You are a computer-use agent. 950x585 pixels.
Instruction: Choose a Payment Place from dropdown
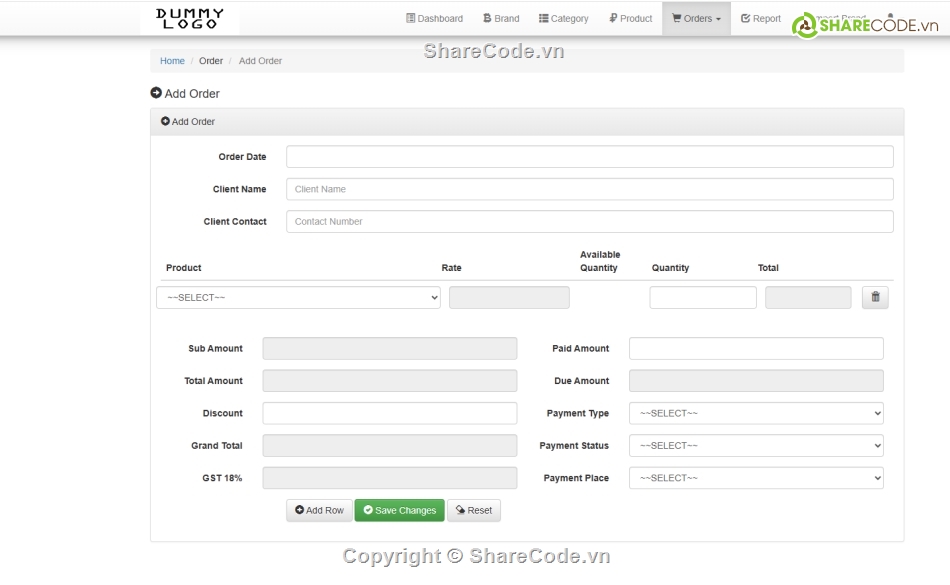coord(756,478)
